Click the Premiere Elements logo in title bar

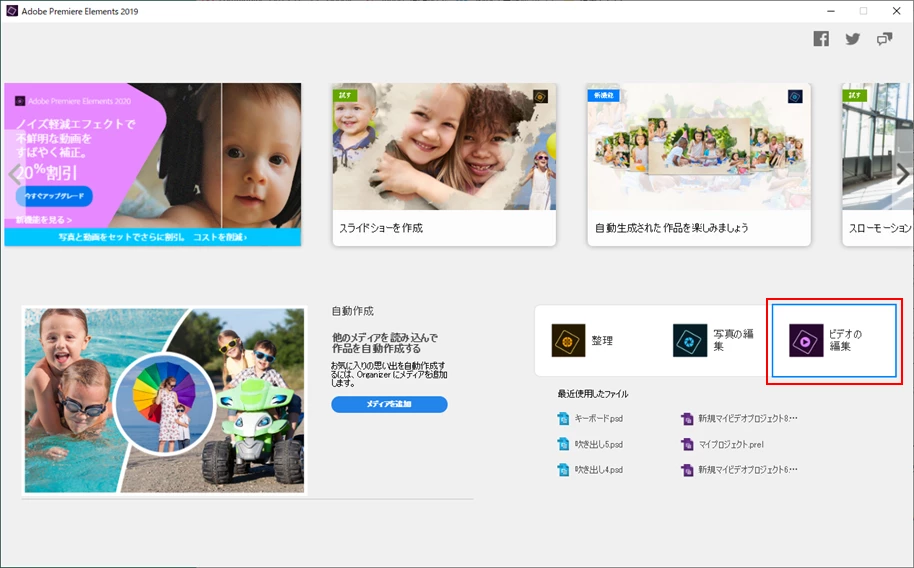[12, 10]
